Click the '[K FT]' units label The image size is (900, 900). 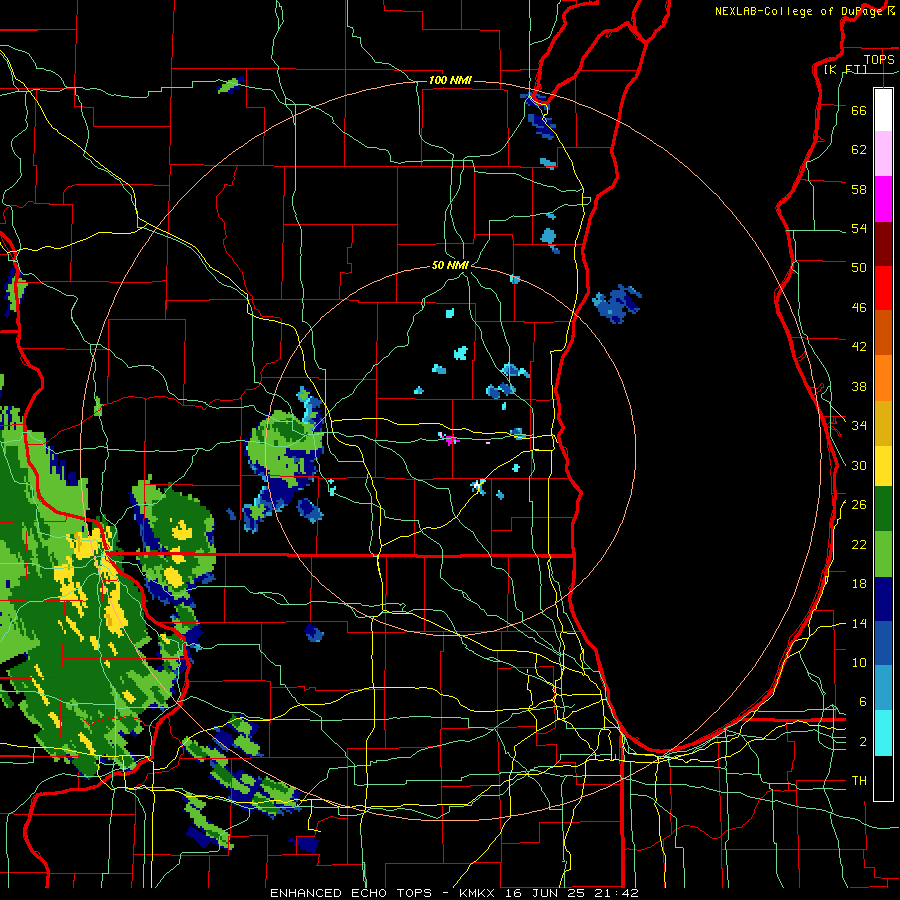point(845,69)
